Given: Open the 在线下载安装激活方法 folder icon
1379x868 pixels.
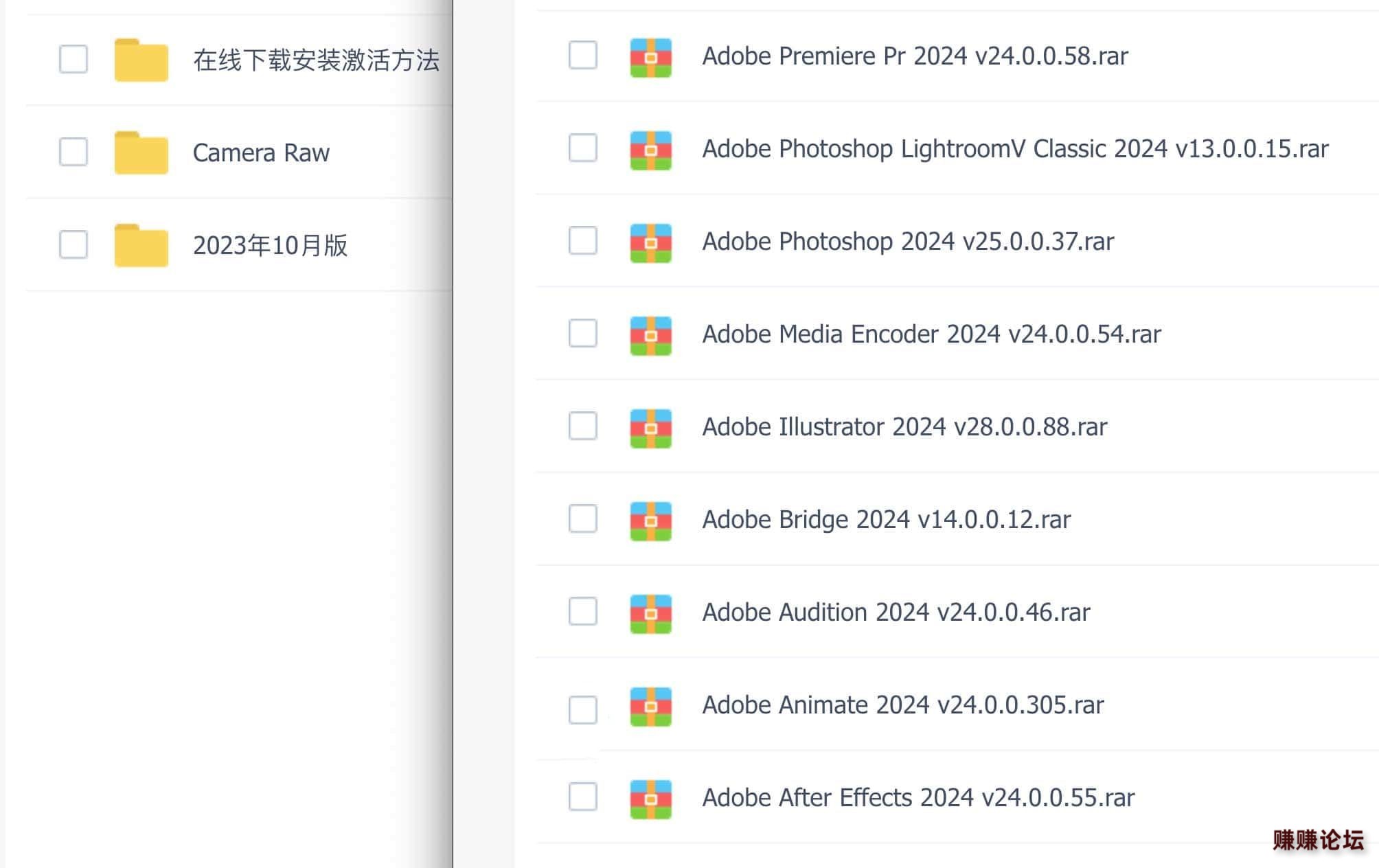Looking at the screenshot, I should 141,60.
